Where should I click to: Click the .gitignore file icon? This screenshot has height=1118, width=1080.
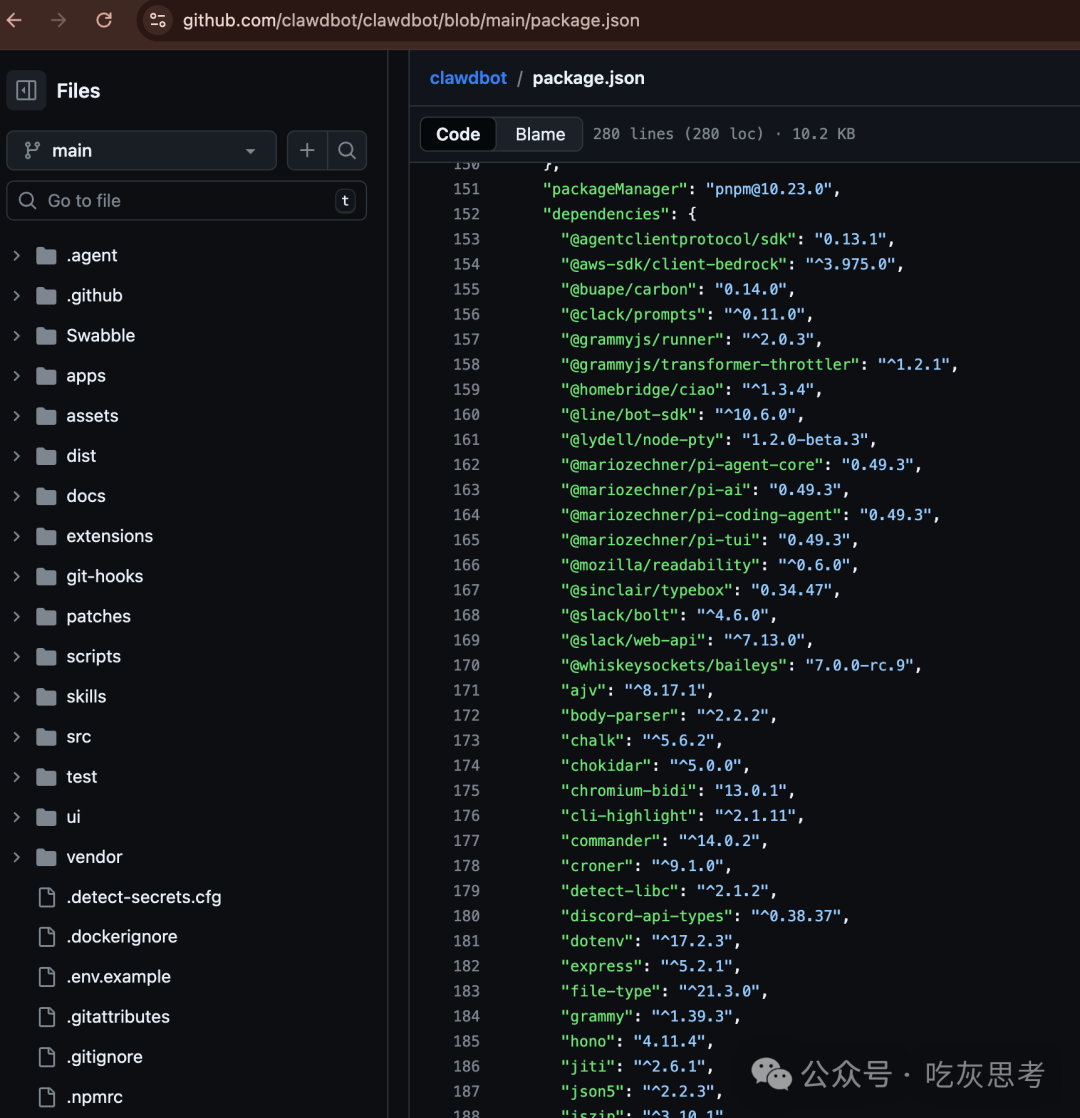pos(47,1056)
